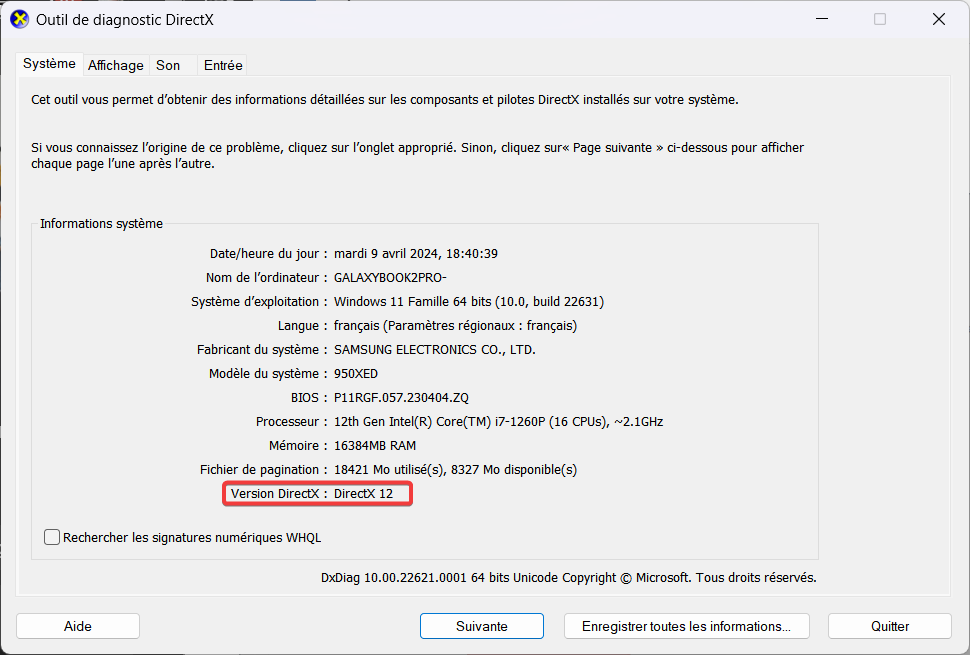Click the DirectX 12 version value
The height and width of the screenshot is (655, 970).
363,494
